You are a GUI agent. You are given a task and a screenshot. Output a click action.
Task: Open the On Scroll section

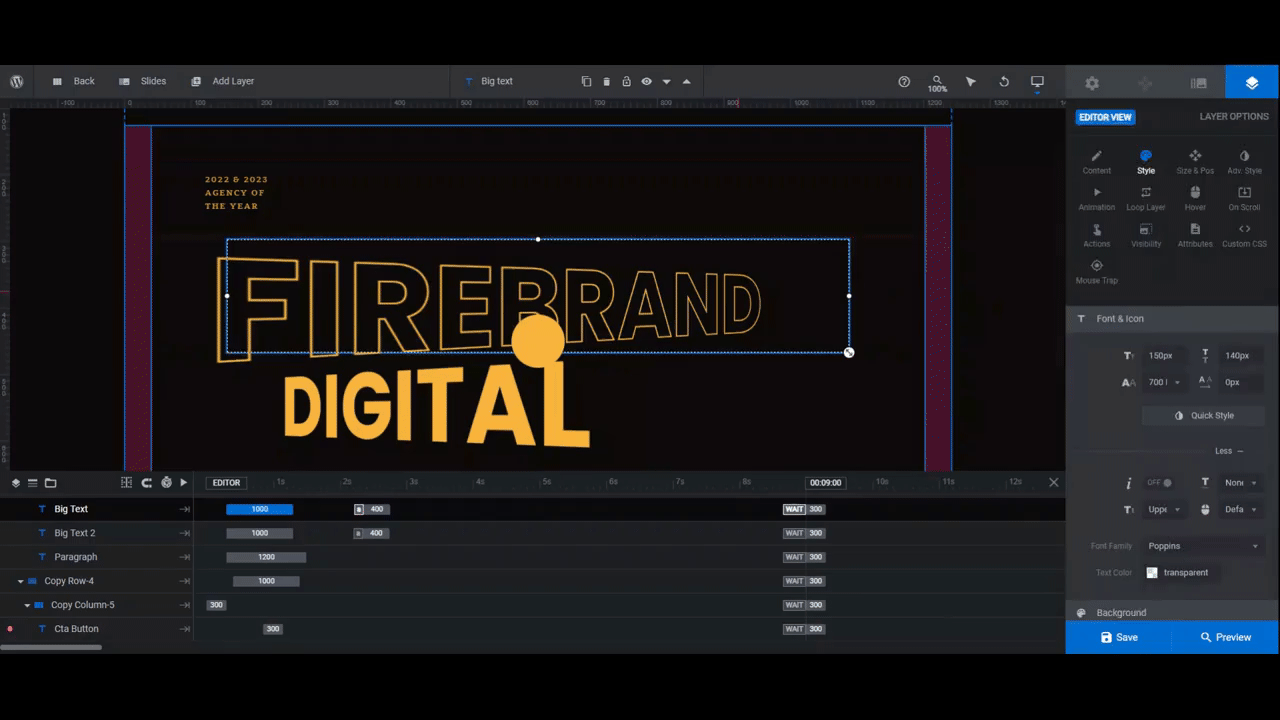point(1244,199)
